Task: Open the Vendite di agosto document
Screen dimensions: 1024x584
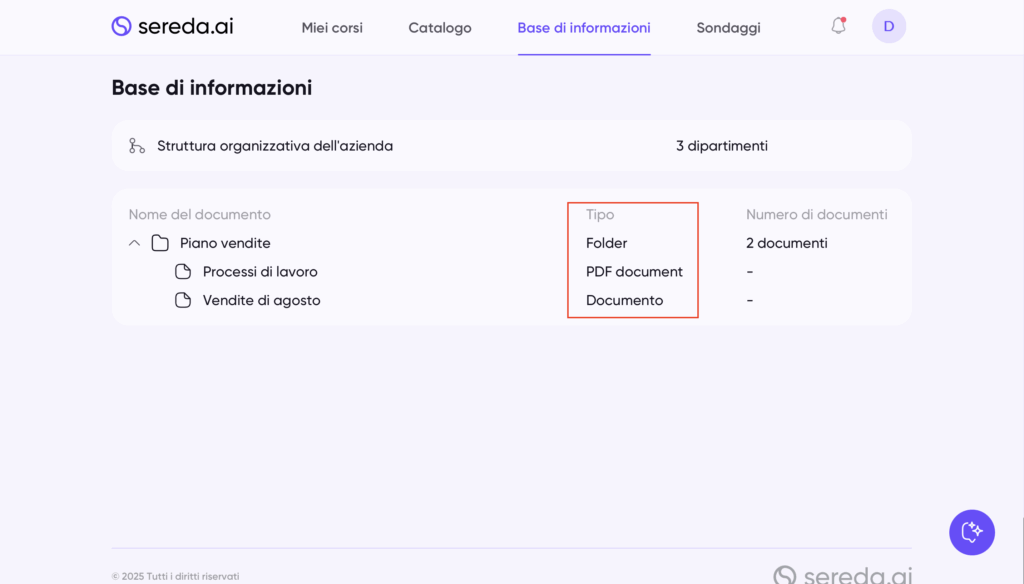Action: coord(261,300)
